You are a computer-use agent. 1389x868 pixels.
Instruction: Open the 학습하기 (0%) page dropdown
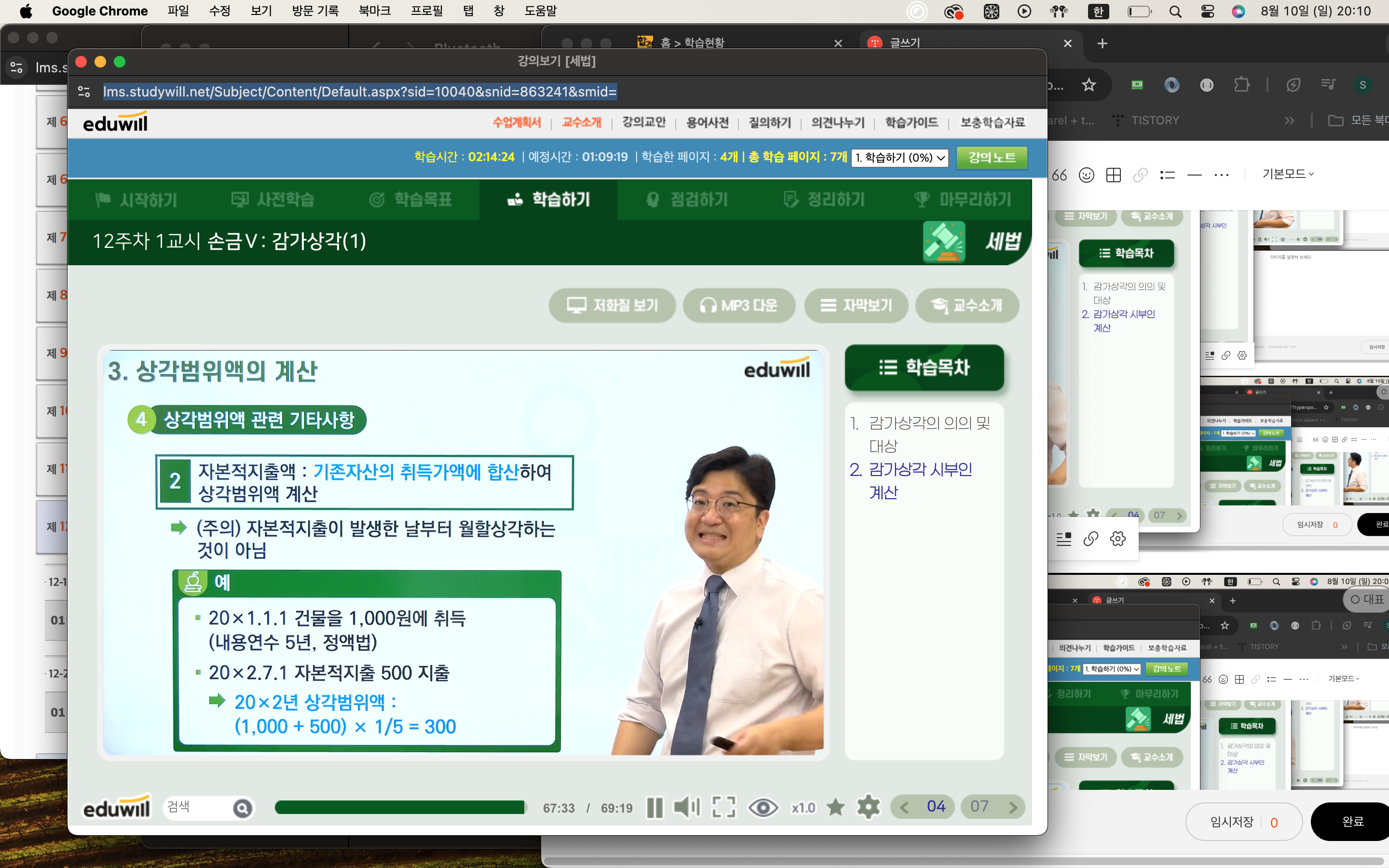899,157
